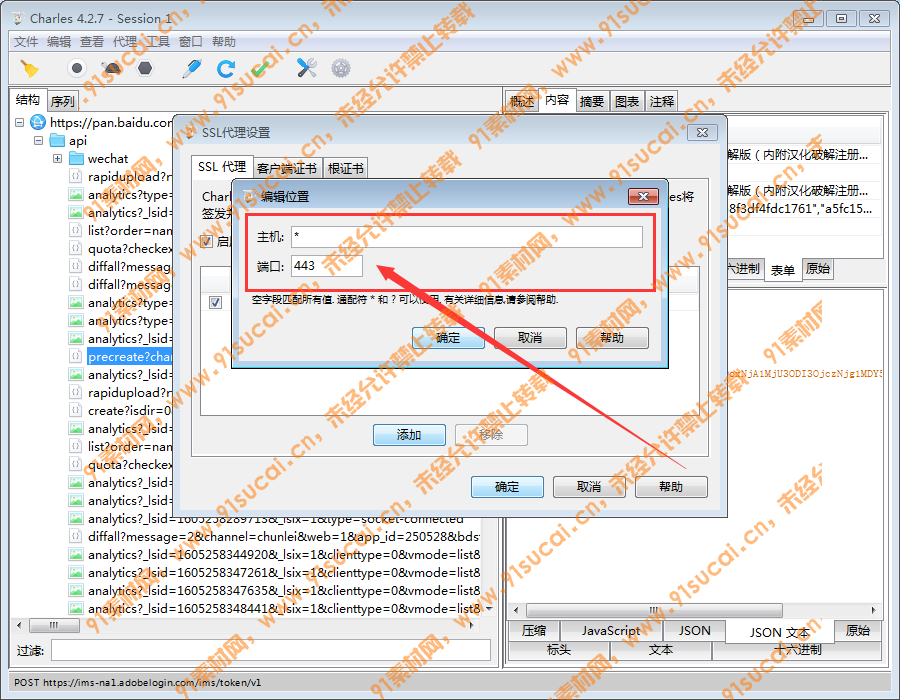Compose a request with the pen icon
The height and width of the screenshot is (700, 900).
pyautogui.click(x=192, y=69)
